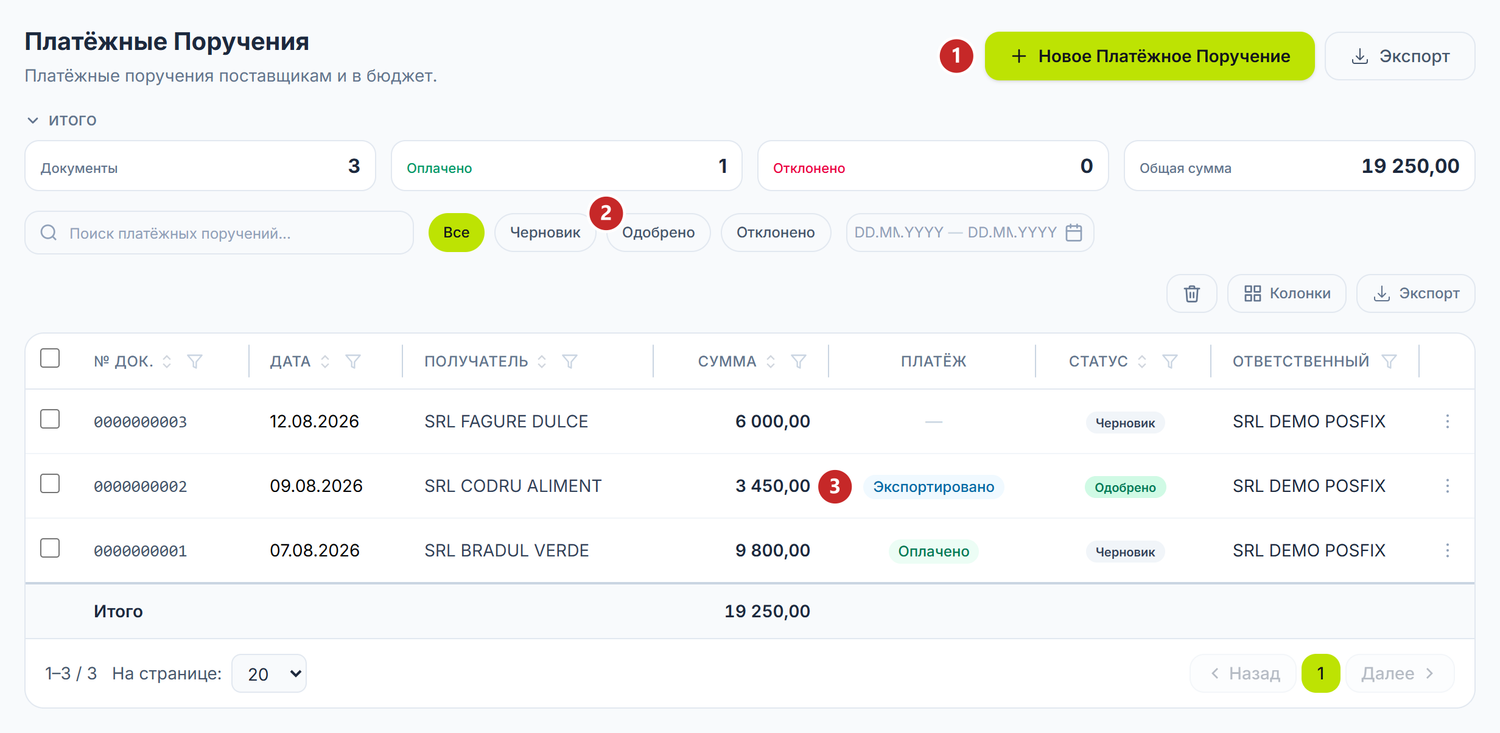Create a Новое Платёжное Поручение
The image size is (1500, 733).
[1150, 56]
